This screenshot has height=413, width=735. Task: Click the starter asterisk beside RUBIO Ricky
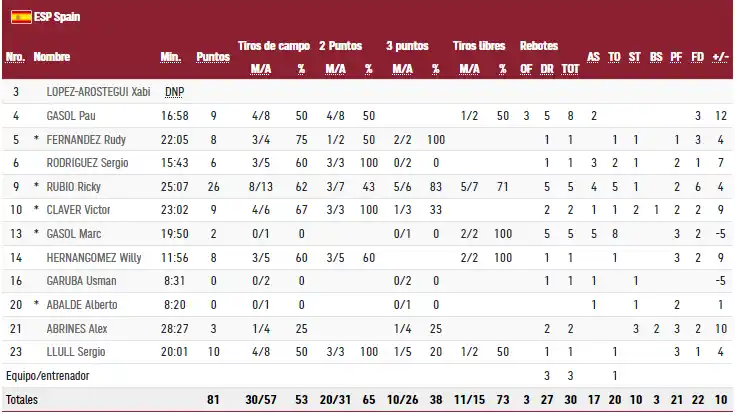click(37, 187)
